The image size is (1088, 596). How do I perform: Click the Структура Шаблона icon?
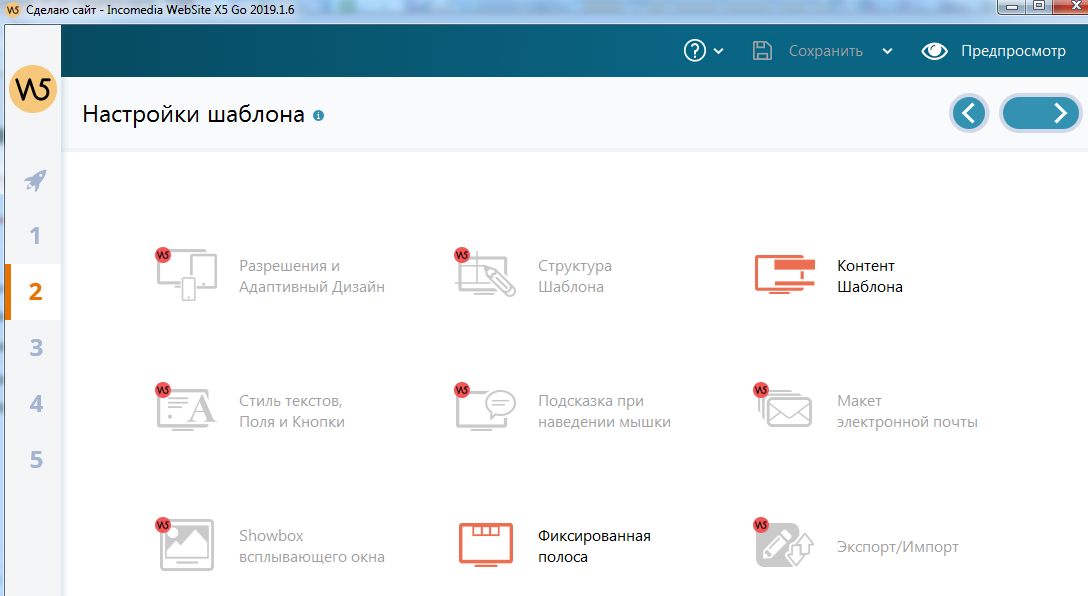tap(485, 275)
